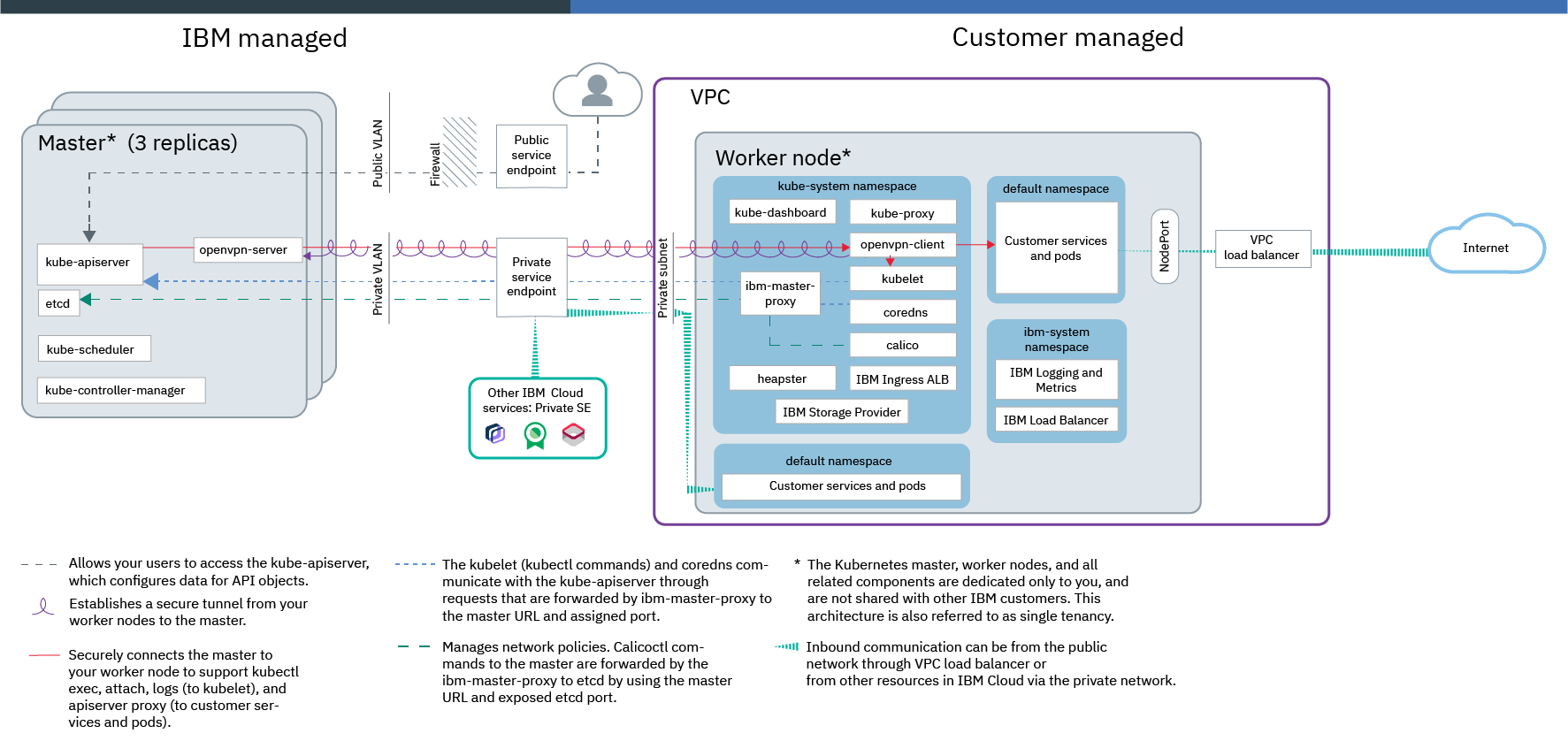Click the Public VLAN vertical label
1568x741 pixels.
pos(378,154)
